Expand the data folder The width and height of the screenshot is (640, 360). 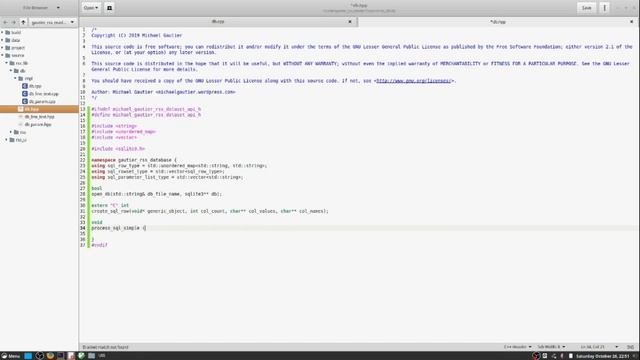[2, 40]
